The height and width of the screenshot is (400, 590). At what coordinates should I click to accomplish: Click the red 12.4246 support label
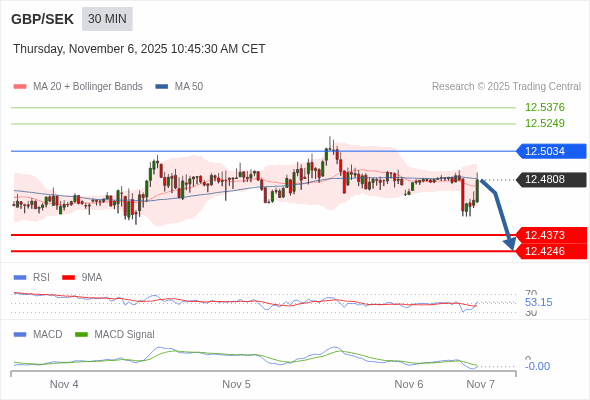click(x=551, y=251)
